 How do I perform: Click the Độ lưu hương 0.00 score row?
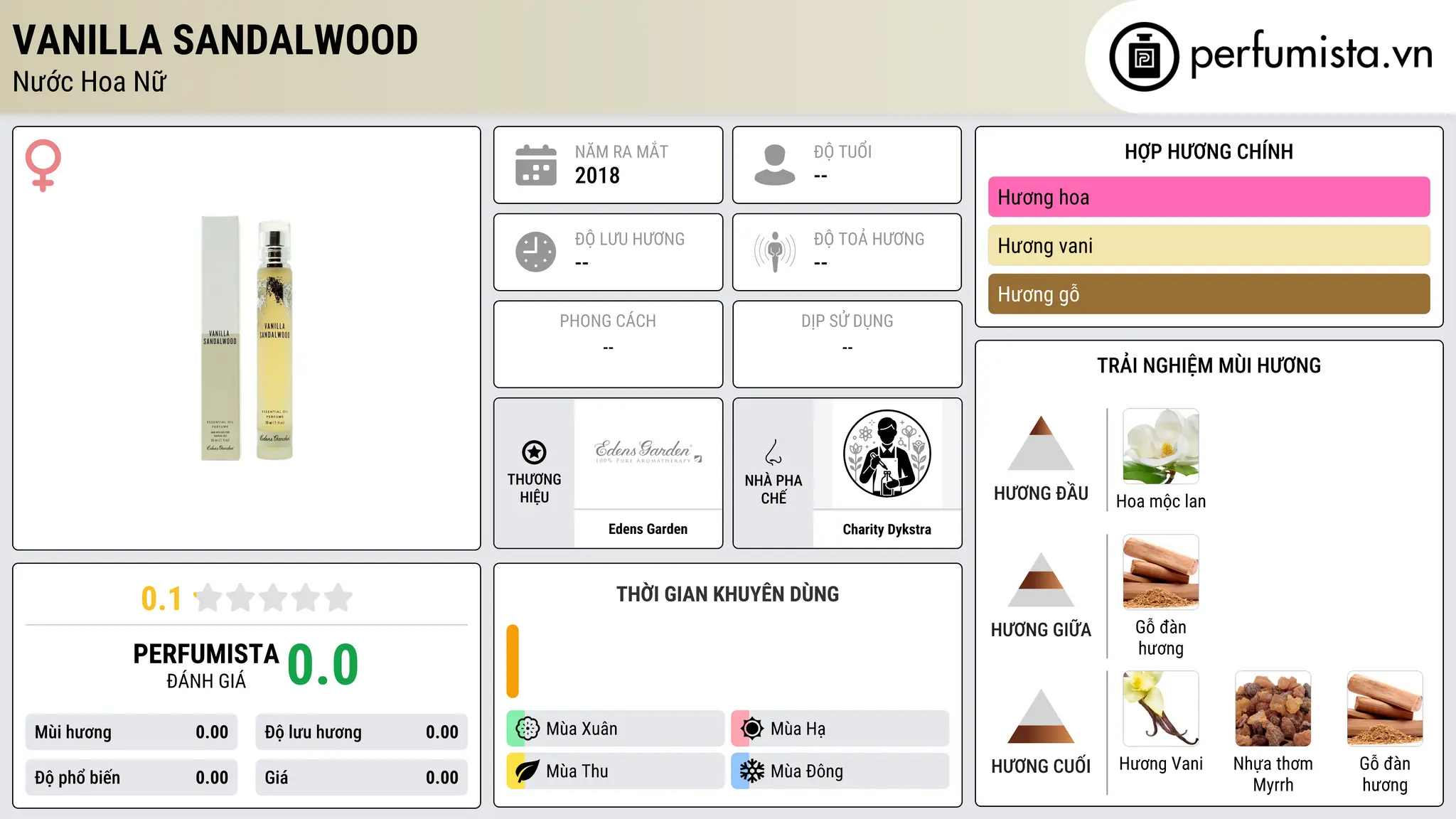(361, 732)
